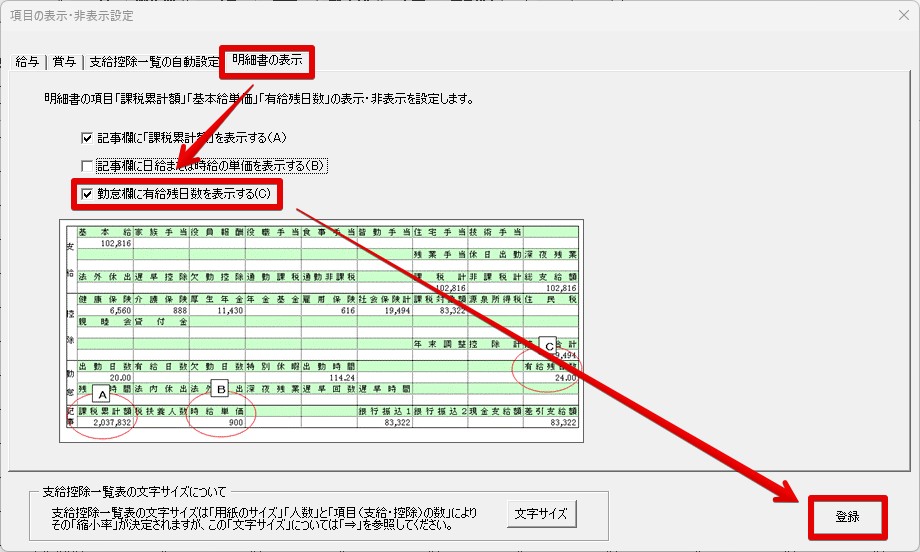
Task: Click the 明細書の表示 tab
Action: [266, 60]
